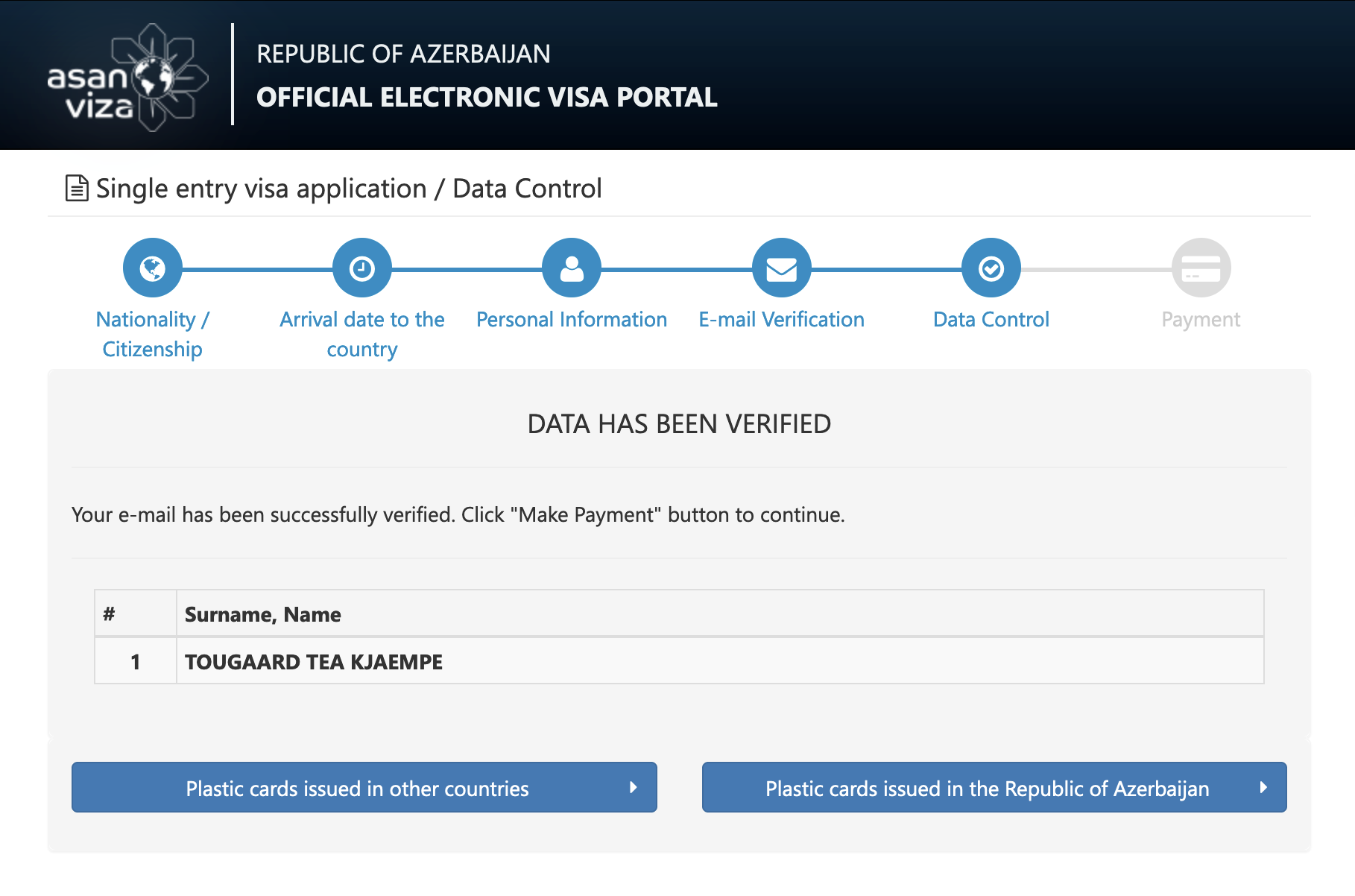Select the globe Nationality step icon

(x=153, y=268)
